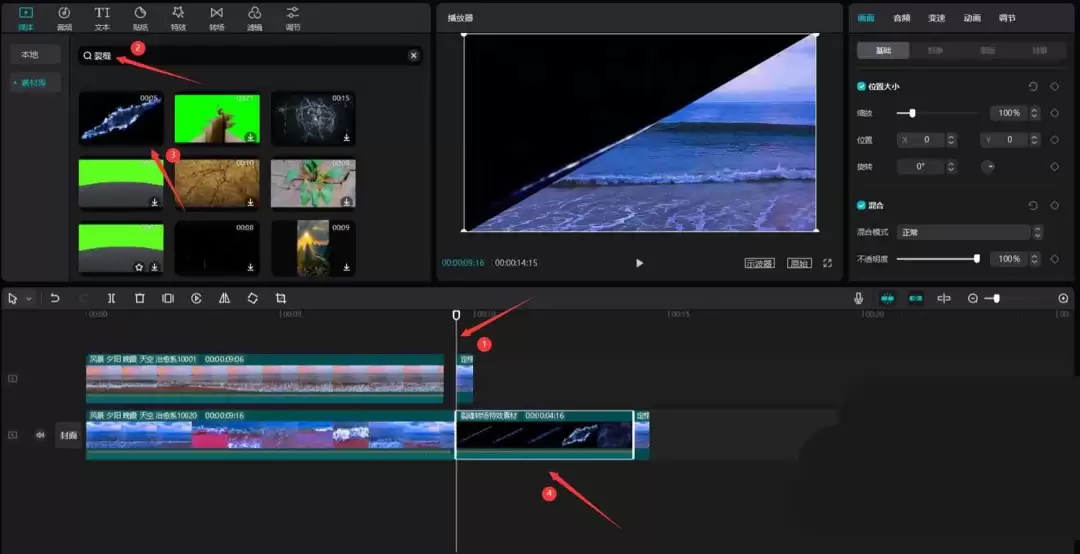Uncheck the 位置大小 checkbox

pos(862,87)
